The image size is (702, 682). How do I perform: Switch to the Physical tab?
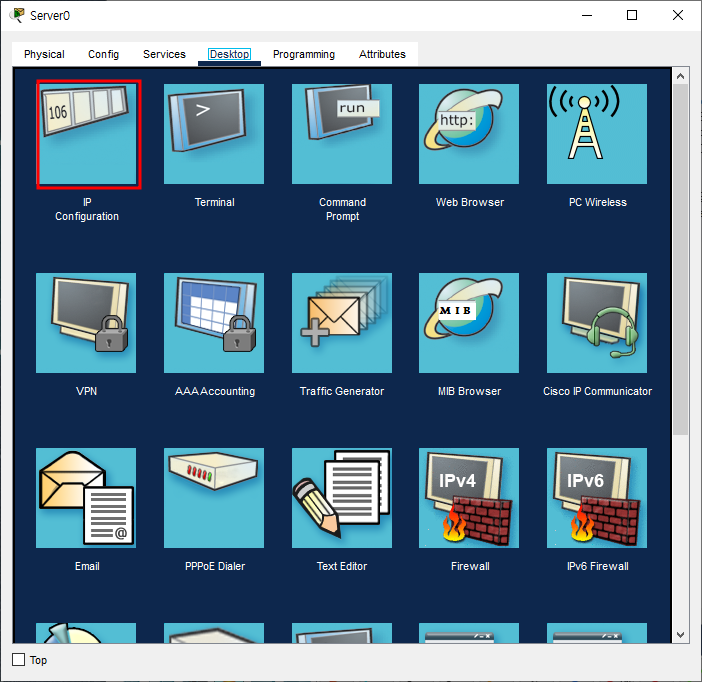44,54
